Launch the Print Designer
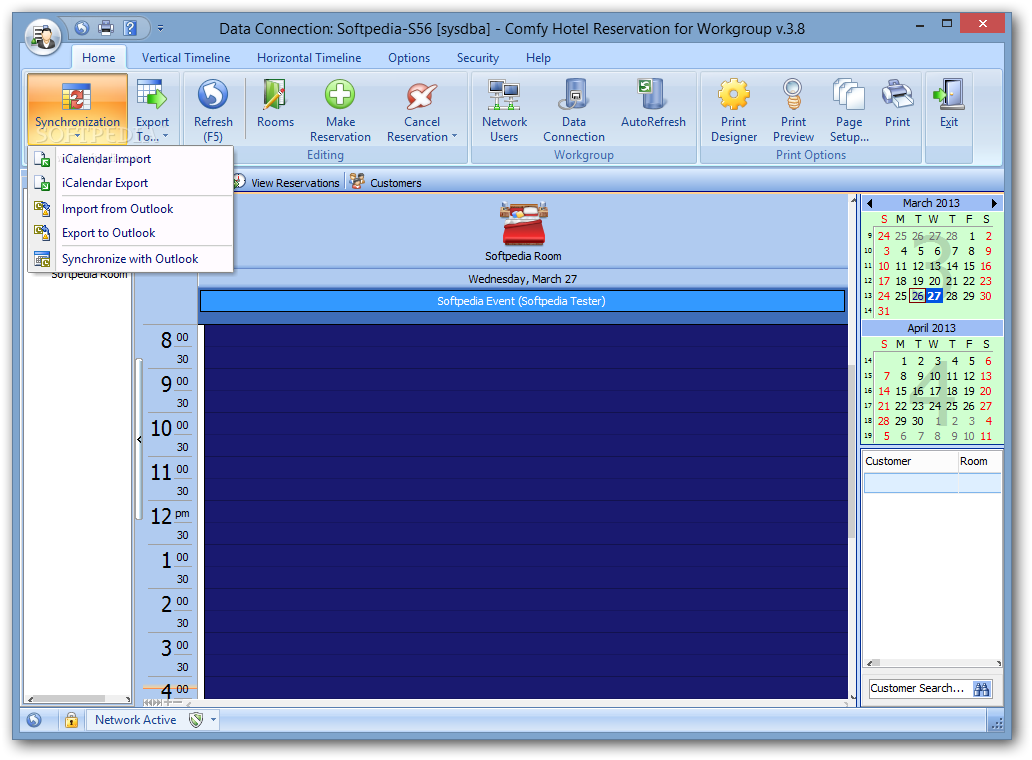 733,110
